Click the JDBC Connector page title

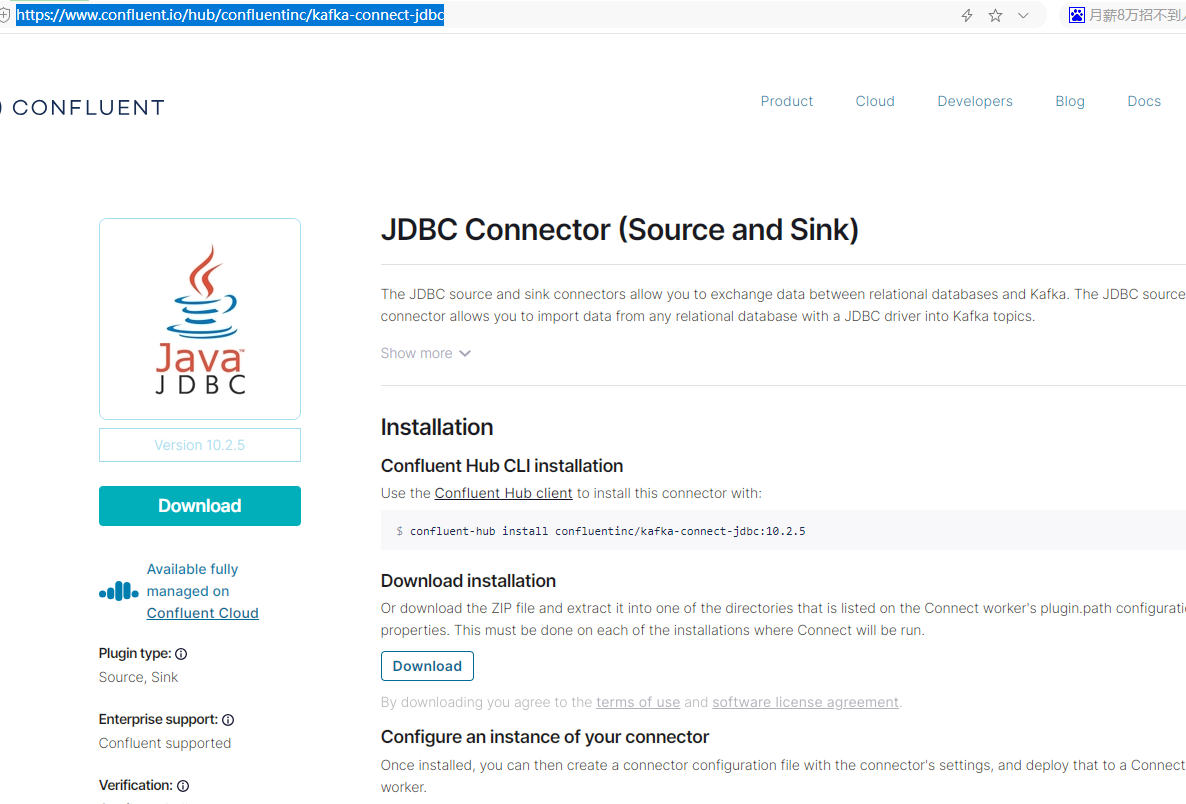[x=619, y=230]
